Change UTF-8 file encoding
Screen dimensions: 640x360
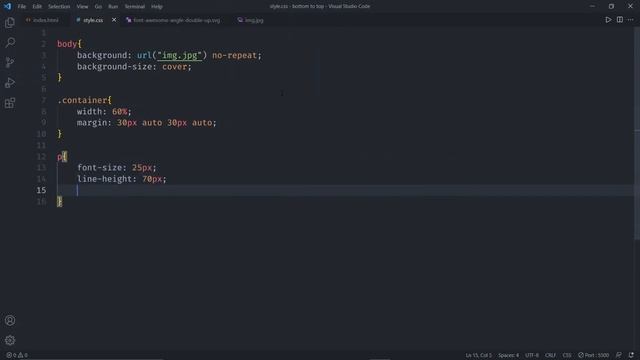coord(532,355)
